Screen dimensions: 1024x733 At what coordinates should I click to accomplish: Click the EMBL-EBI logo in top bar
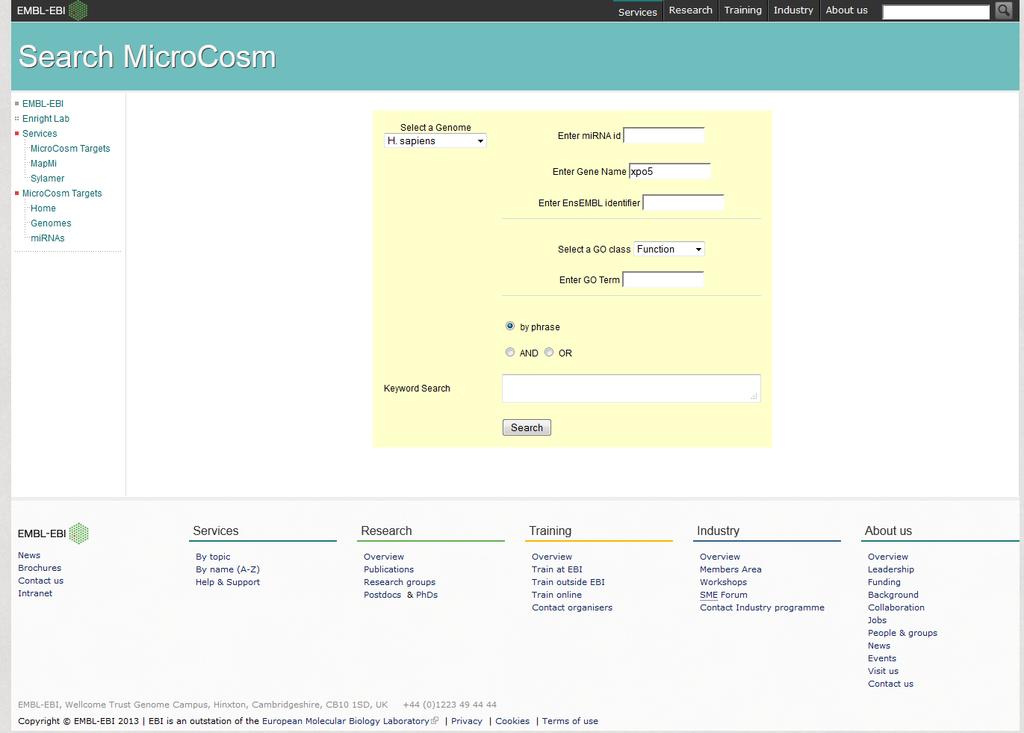(x=52, y=10)
